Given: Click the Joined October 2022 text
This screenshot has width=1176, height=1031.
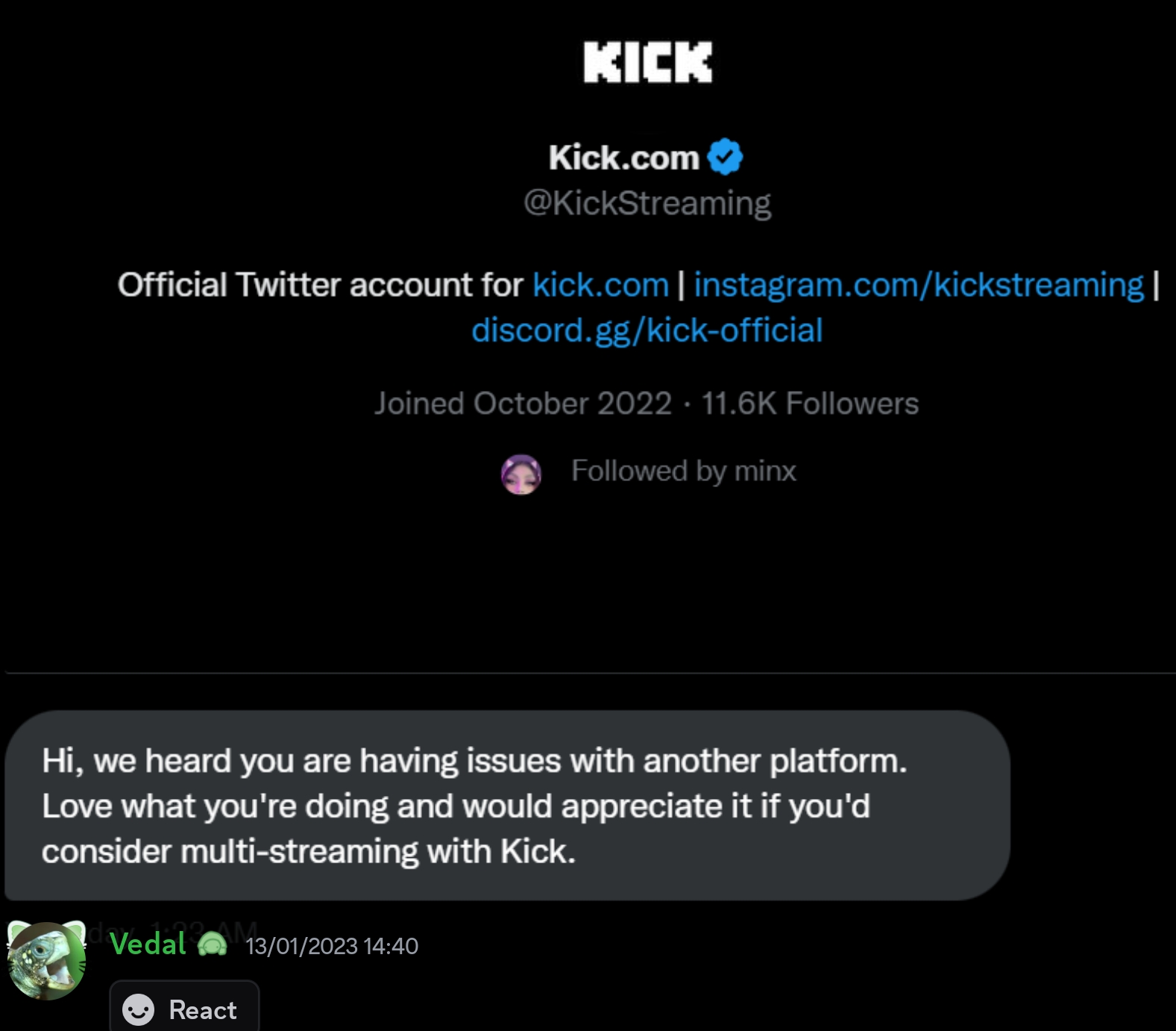Looking at the screenshot, I should (523, 404).
